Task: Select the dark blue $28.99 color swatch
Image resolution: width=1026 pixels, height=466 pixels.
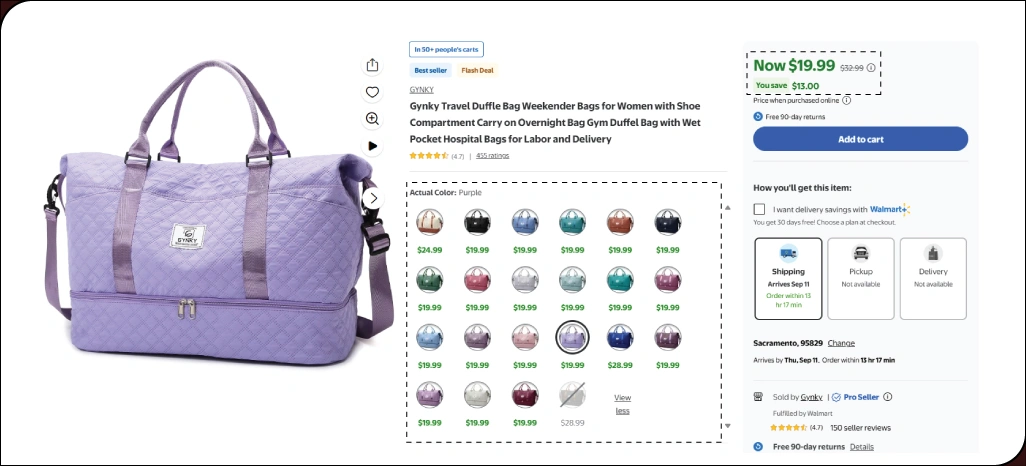Action: [620, 337]
